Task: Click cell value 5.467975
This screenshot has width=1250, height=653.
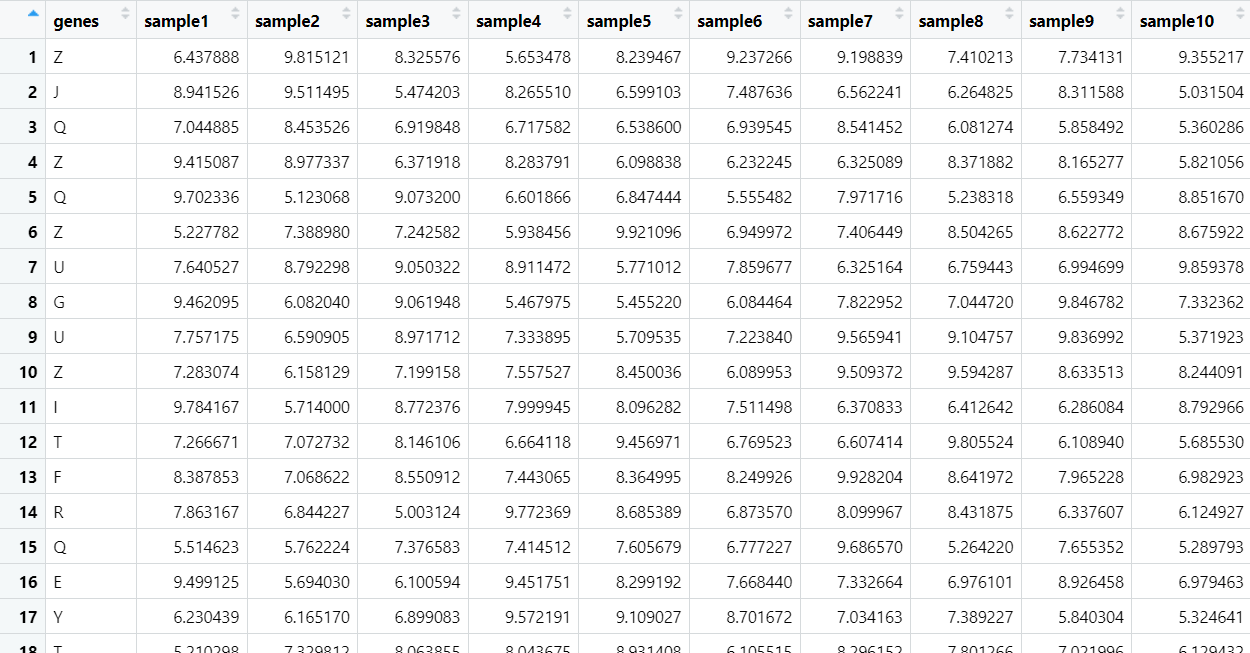Action: 538,302
